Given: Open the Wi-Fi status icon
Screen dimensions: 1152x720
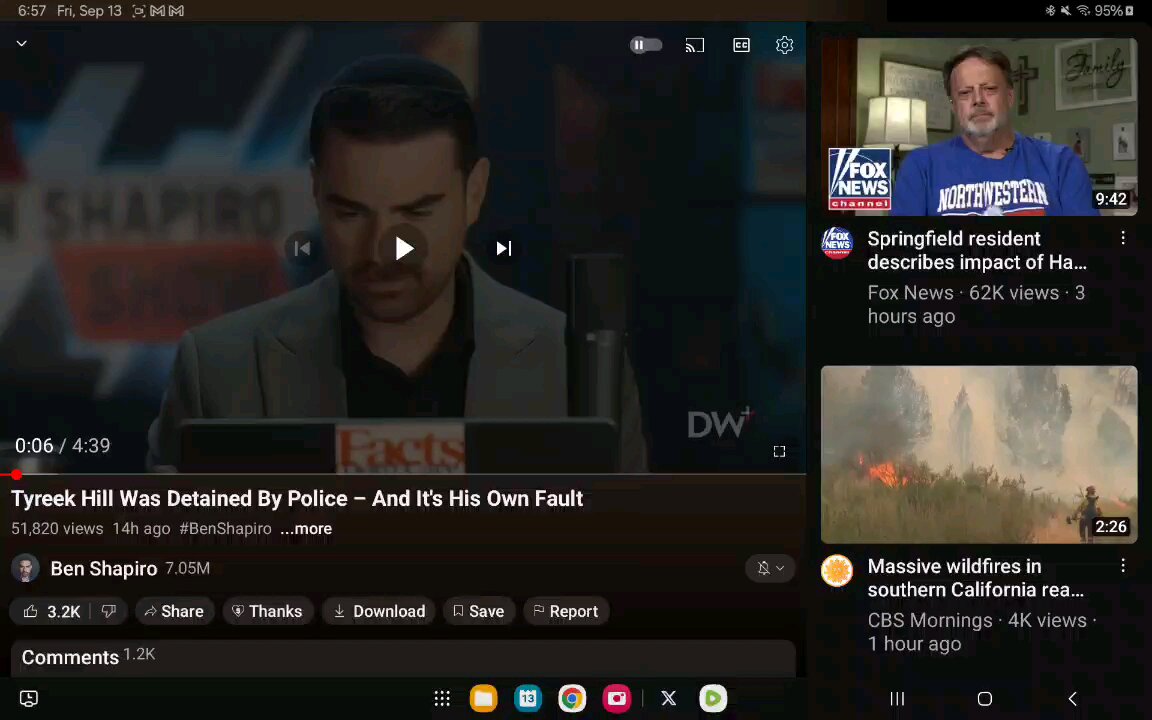Looking at the screenshot, I should coord(1083,11).
